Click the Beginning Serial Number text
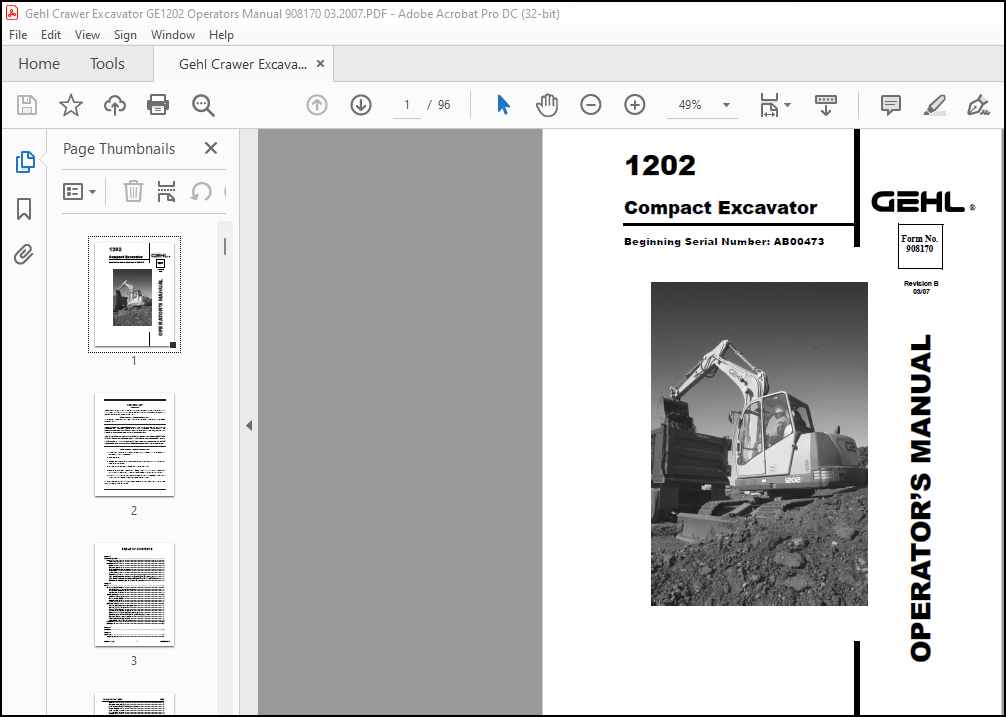Image resolution: width=1006 pixels, height=717 pixels. click(724, 242)
